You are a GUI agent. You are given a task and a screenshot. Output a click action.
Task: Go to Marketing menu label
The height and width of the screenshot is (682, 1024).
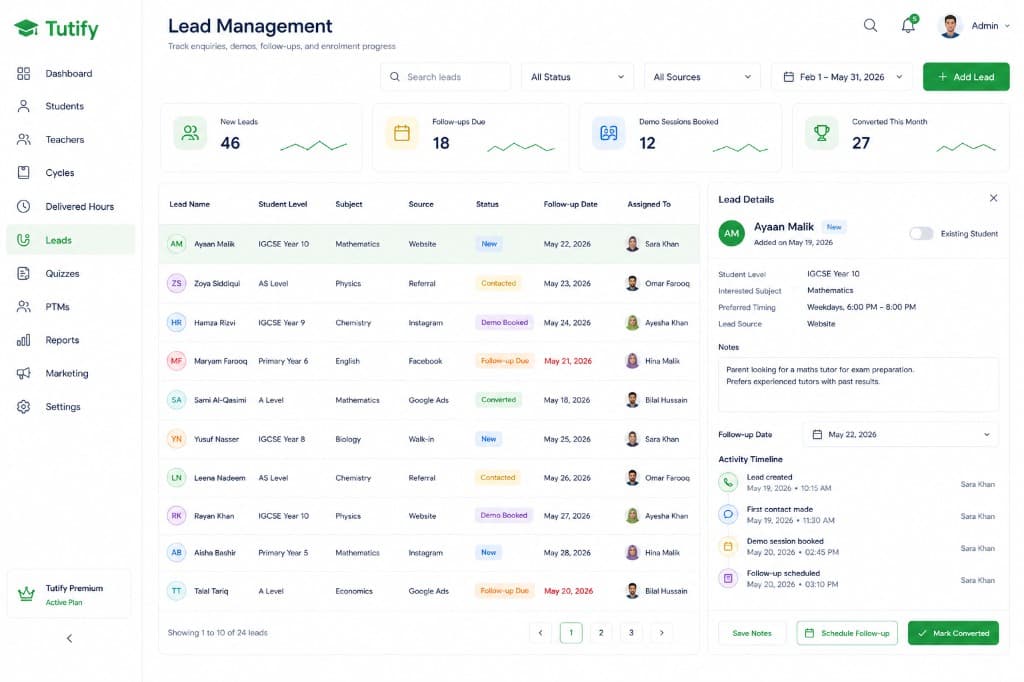click(x=67, y=373)
